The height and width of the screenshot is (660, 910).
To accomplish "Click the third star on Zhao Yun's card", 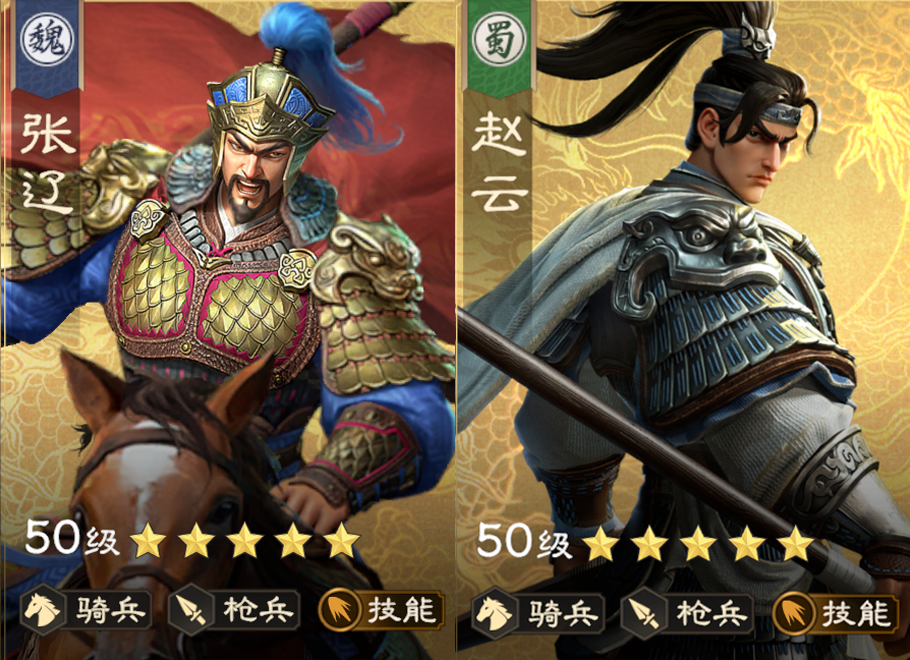I will pos(698,543).
